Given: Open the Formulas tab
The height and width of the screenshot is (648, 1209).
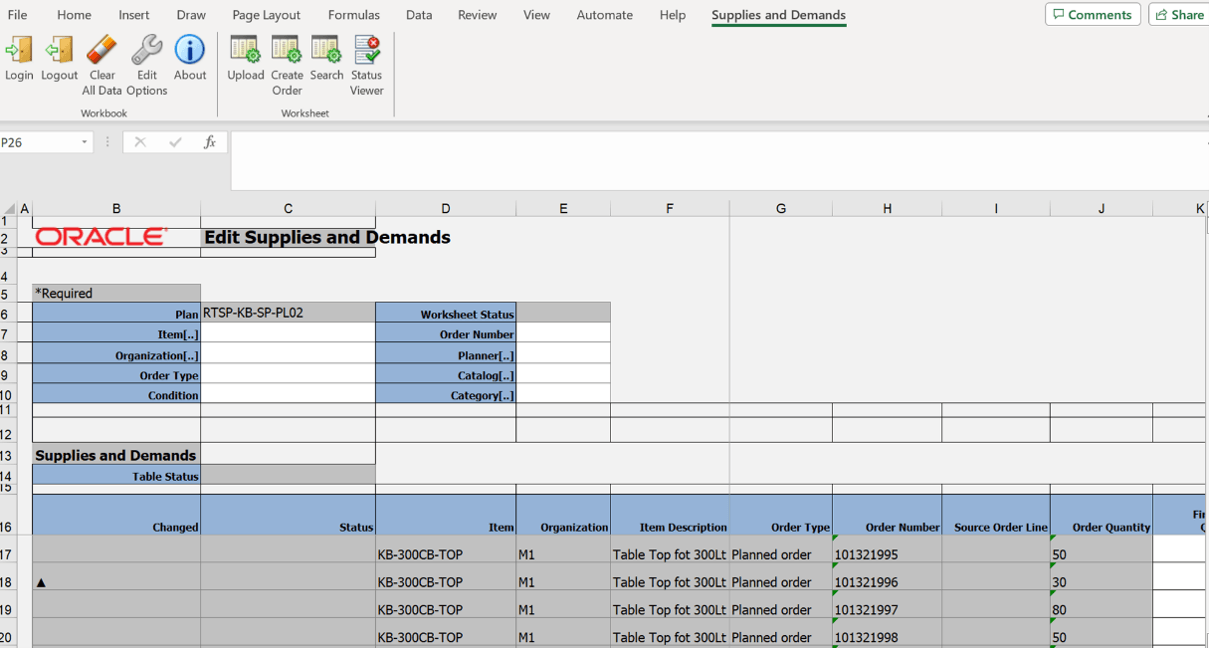Looking at the screenshot, I should coord(354,15).
